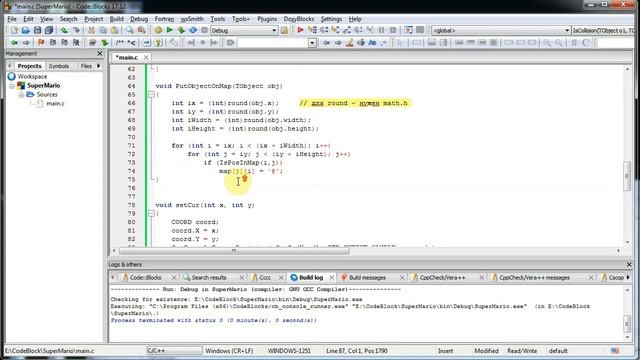Click the Open file folder icon
This screenshot has width=640, height=360.
pos(26,30)
